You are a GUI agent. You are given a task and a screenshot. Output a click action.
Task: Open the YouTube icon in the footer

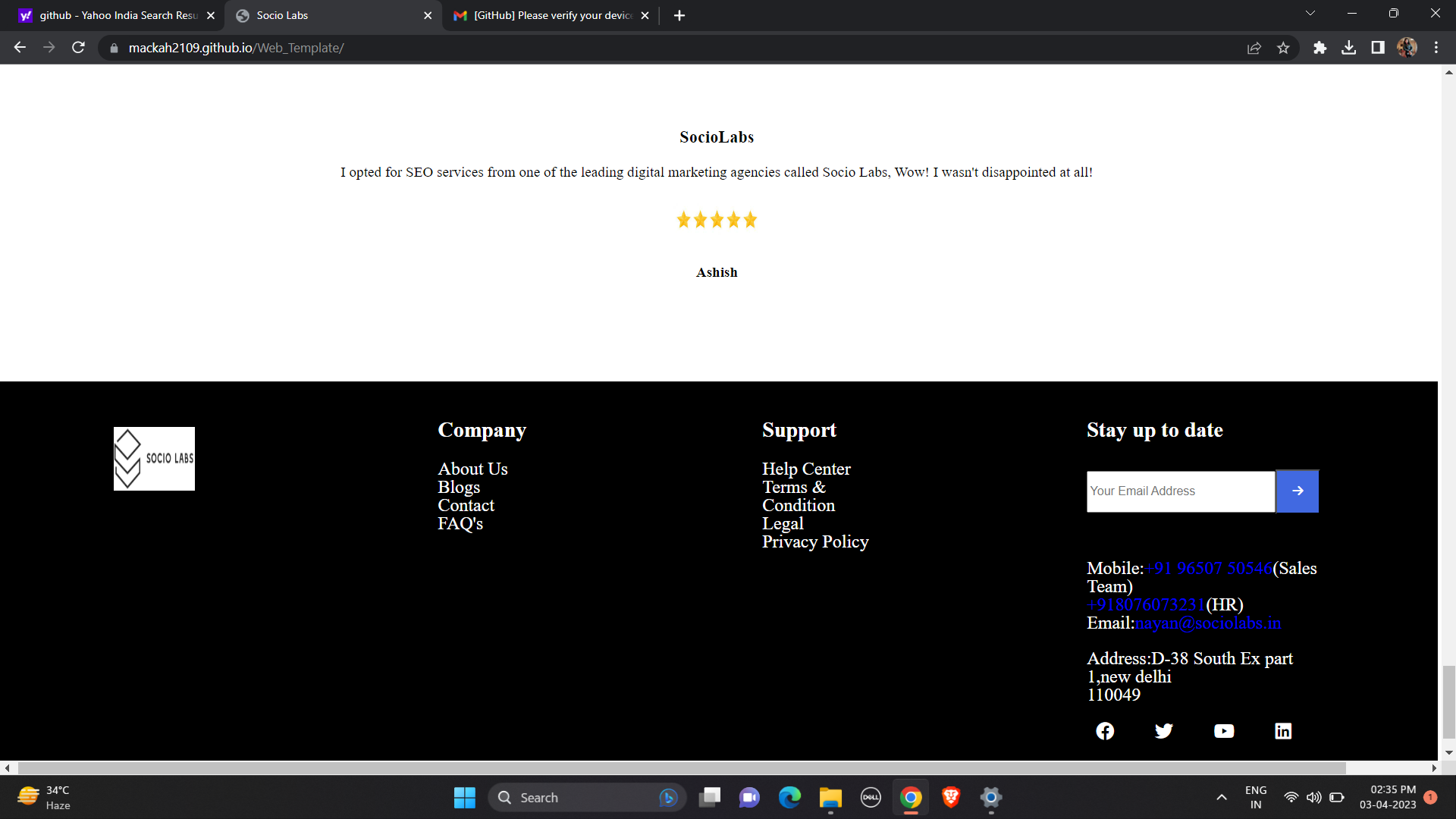1224,730
